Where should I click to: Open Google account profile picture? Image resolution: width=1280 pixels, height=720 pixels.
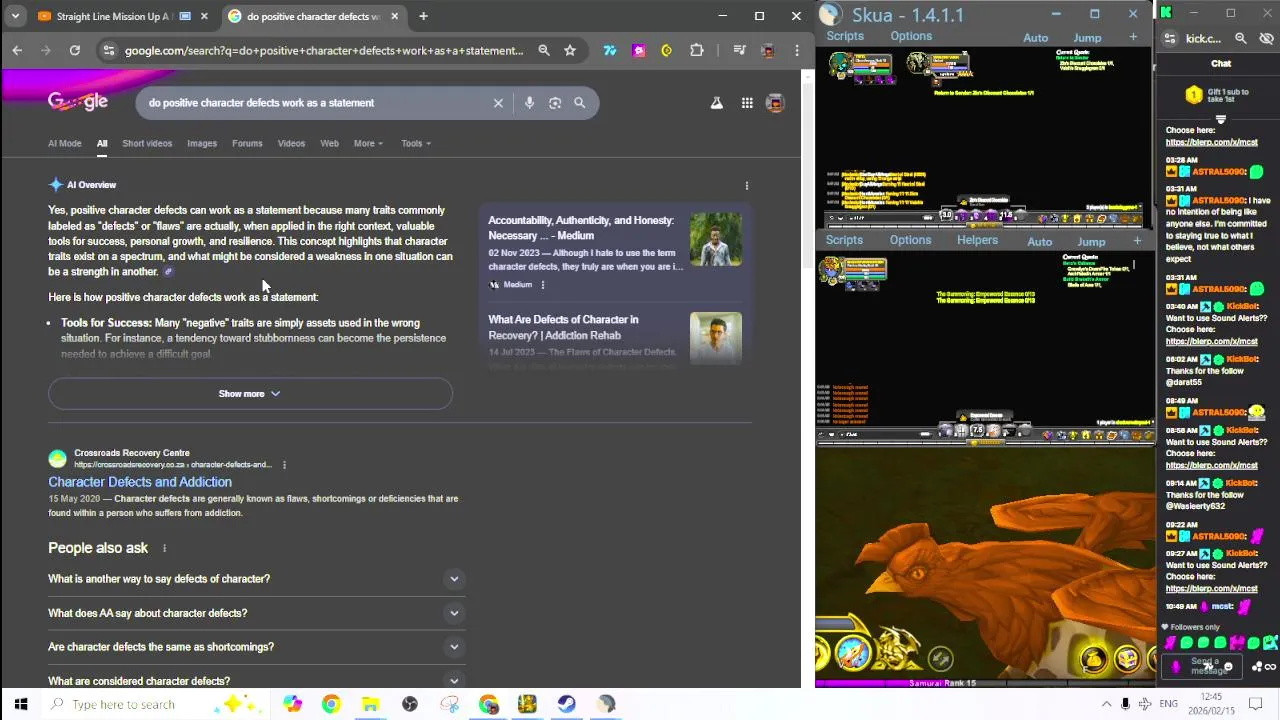coord(775,103)
